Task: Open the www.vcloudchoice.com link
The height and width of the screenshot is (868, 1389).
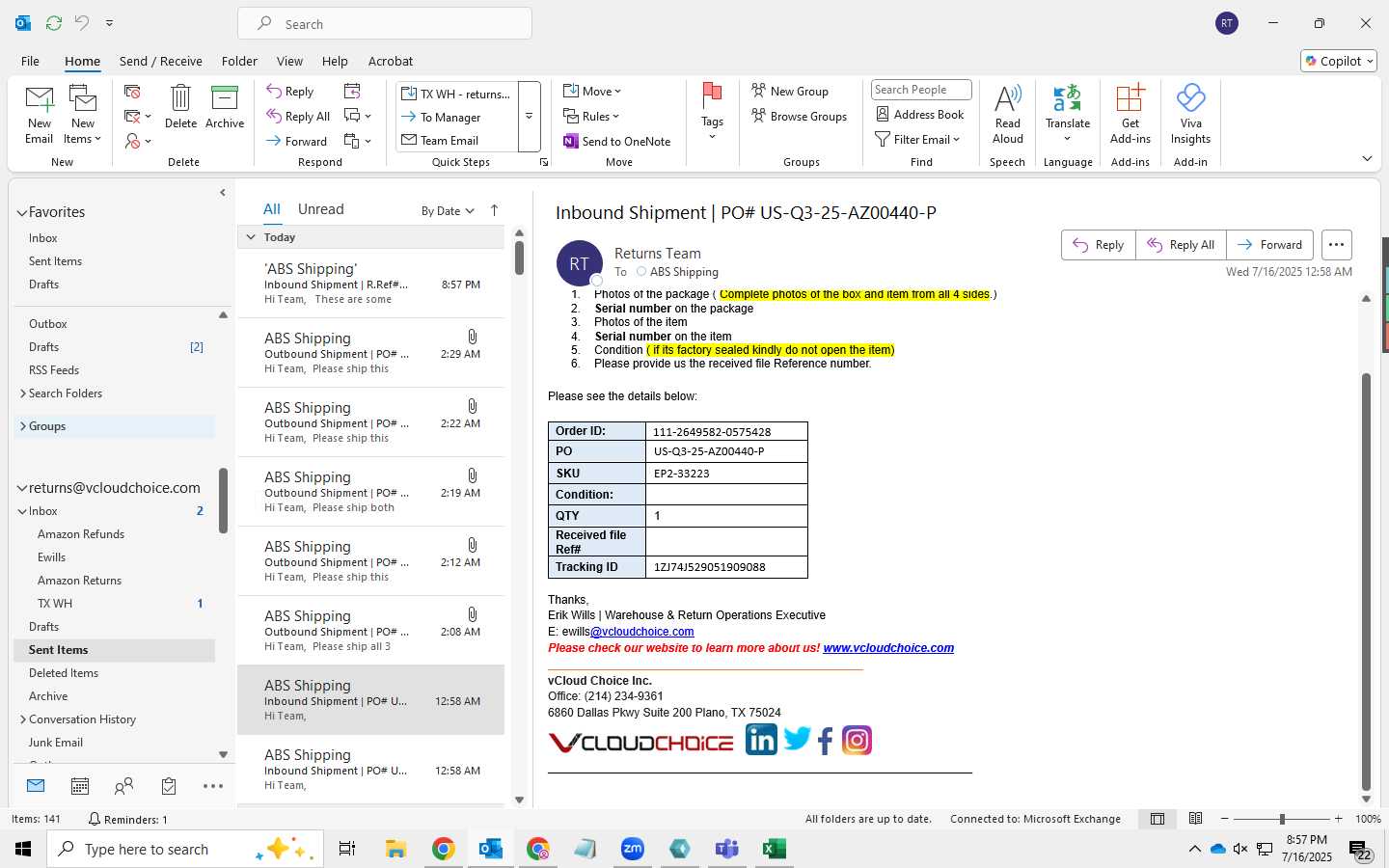Action: pyautogui.click(x=888, y=648)
